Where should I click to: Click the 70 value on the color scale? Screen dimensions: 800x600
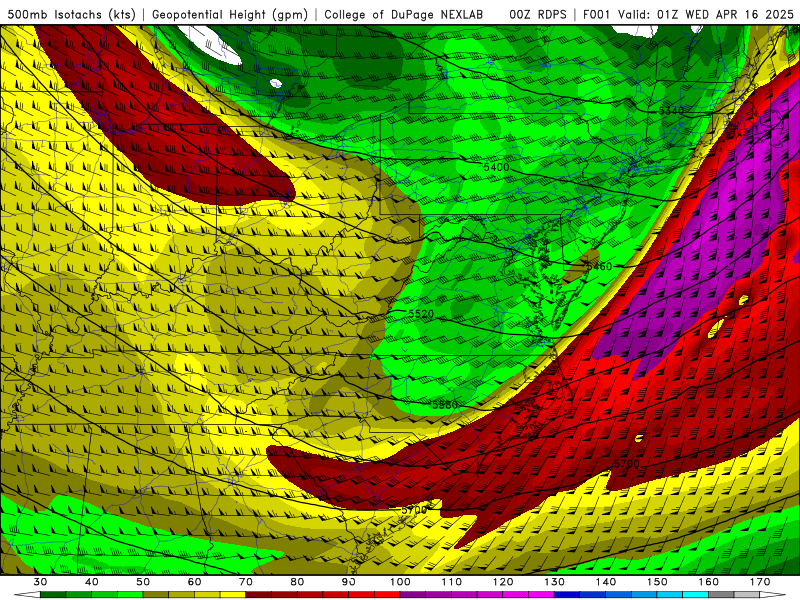(x=246, y=582)
